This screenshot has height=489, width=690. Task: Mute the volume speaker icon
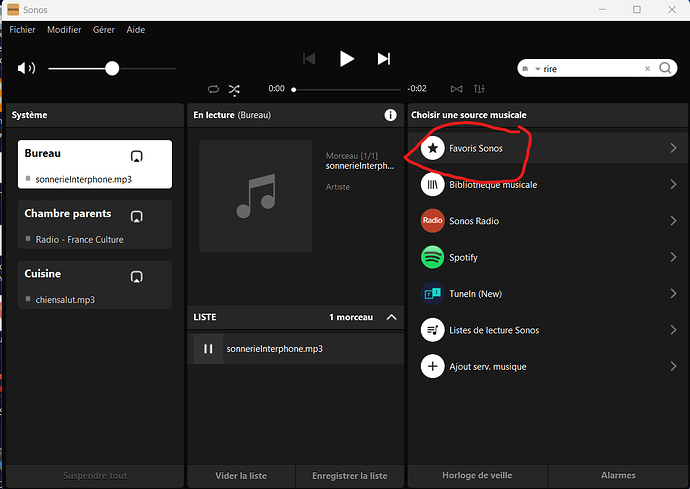26,68
